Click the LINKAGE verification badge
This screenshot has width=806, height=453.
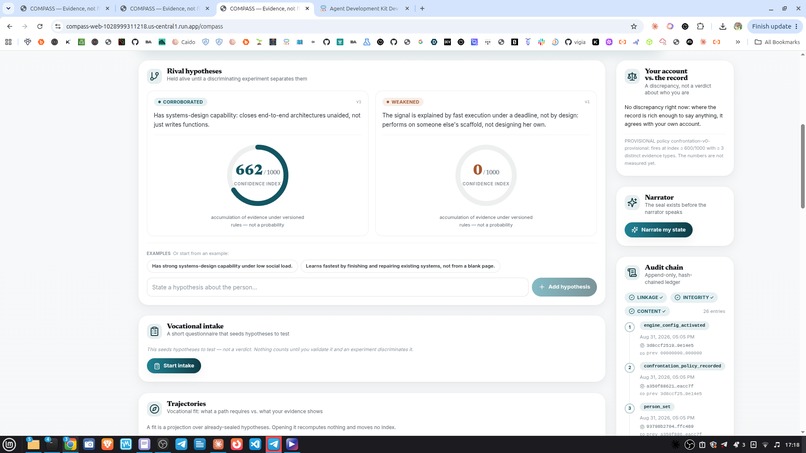point(646,297)
